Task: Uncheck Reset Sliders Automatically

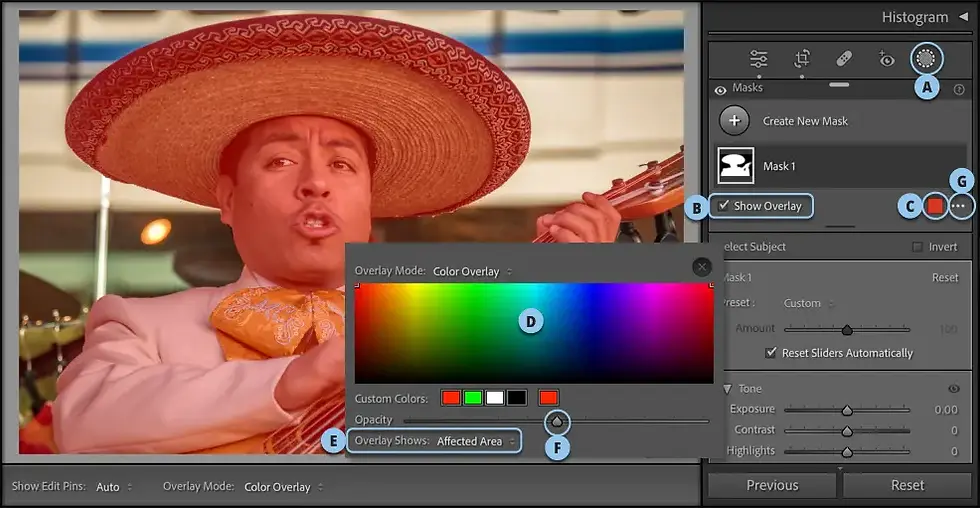Action: (771, 352)
